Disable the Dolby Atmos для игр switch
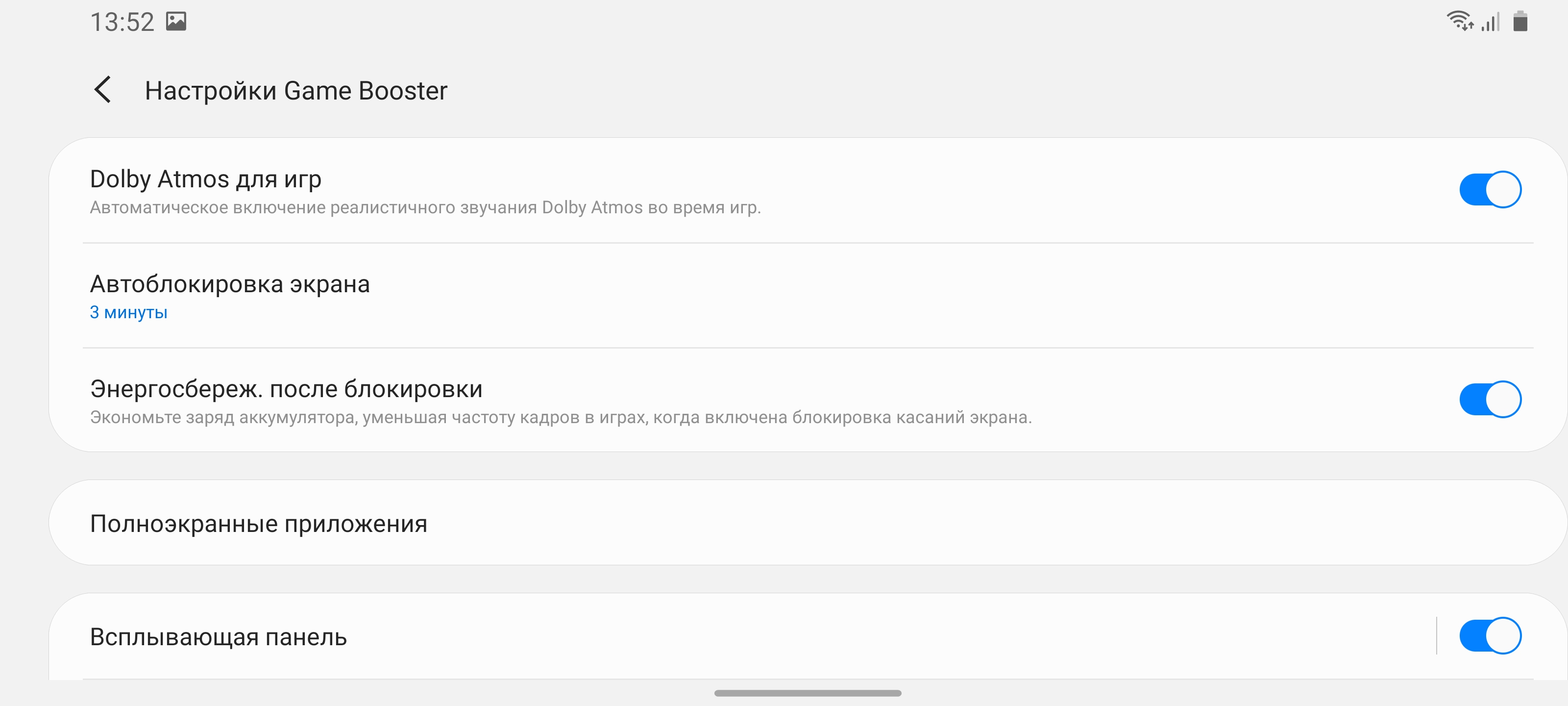1568x706 pixels. click(1490, 189)
